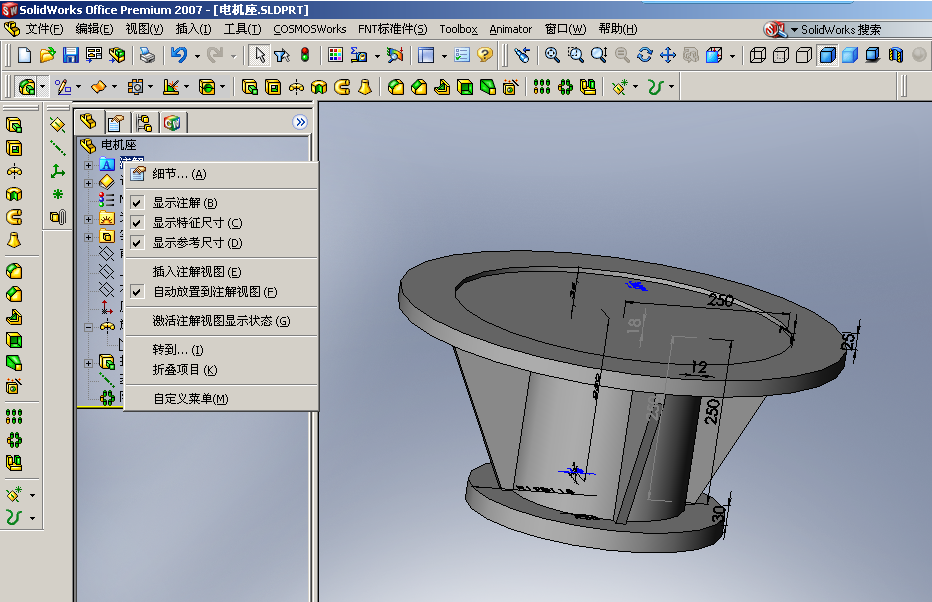Select 电机座 root node in feature tree
Viewport: 932px width, 602px height.
118,146
